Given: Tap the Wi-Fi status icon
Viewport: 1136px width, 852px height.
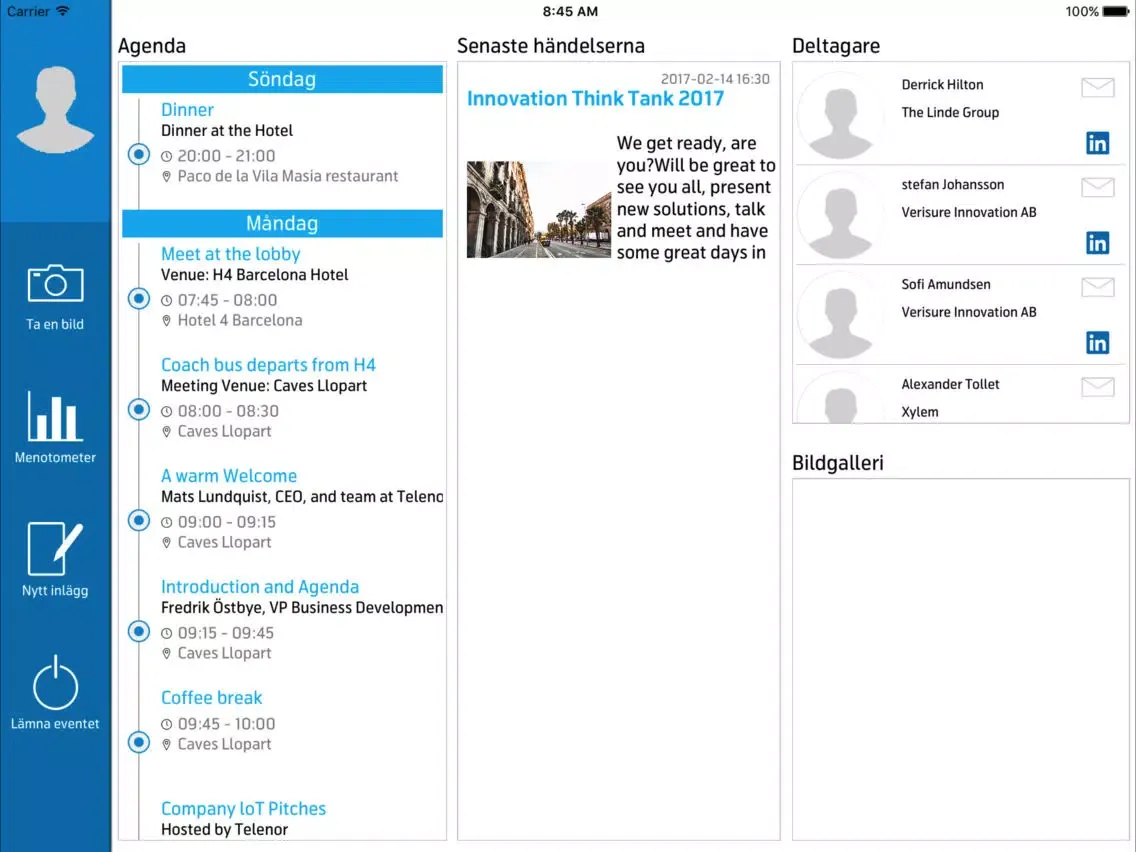Looking at the screenshot, I should (x=63, y=11).
